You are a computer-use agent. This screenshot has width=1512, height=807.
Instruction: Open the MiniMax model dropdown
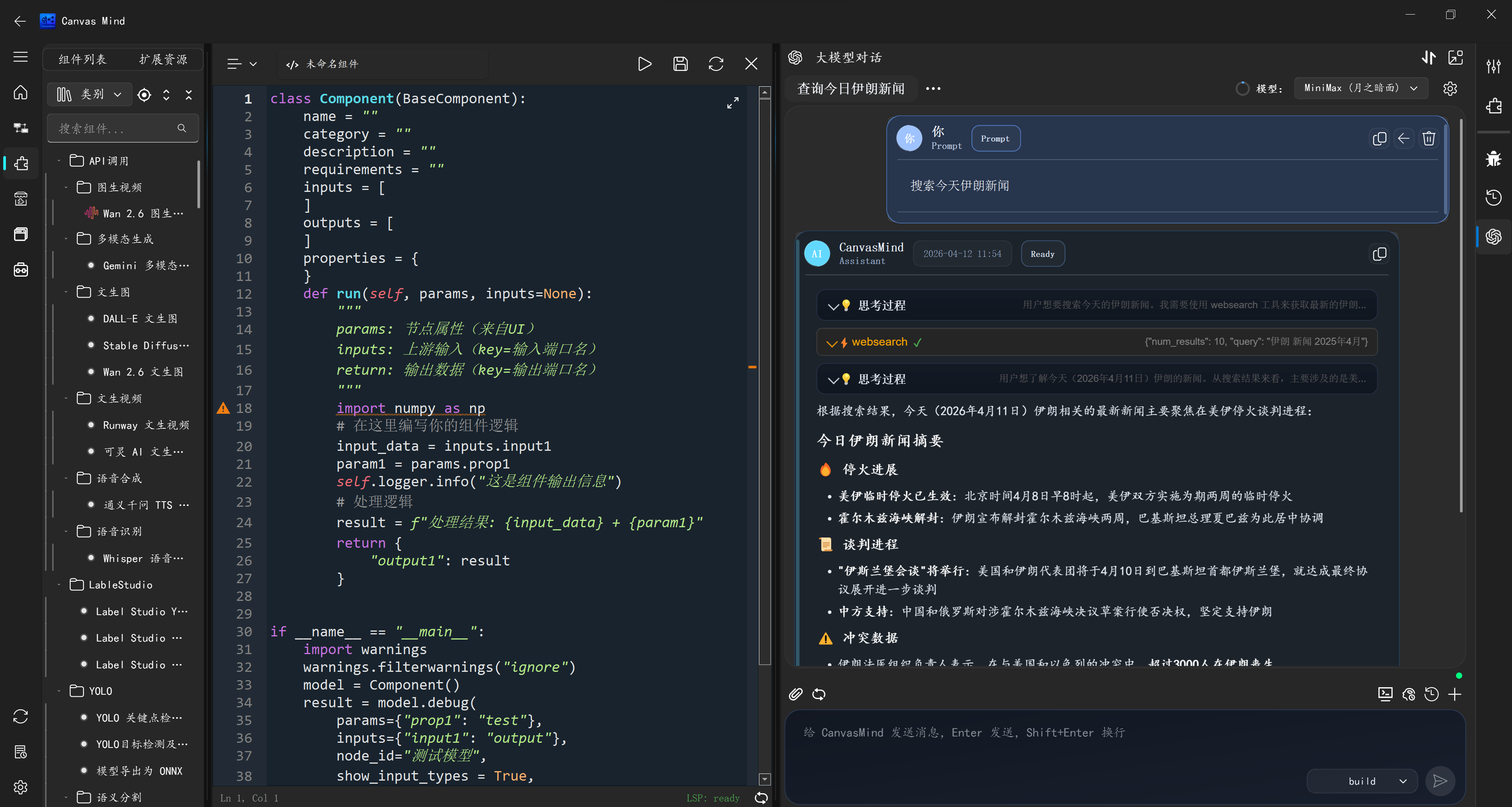click(x=1361, y=88)
